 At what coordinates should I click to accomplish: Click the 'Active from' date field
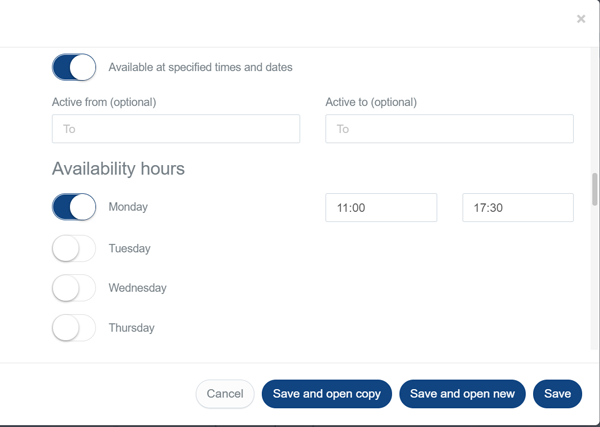coord(176,129)
